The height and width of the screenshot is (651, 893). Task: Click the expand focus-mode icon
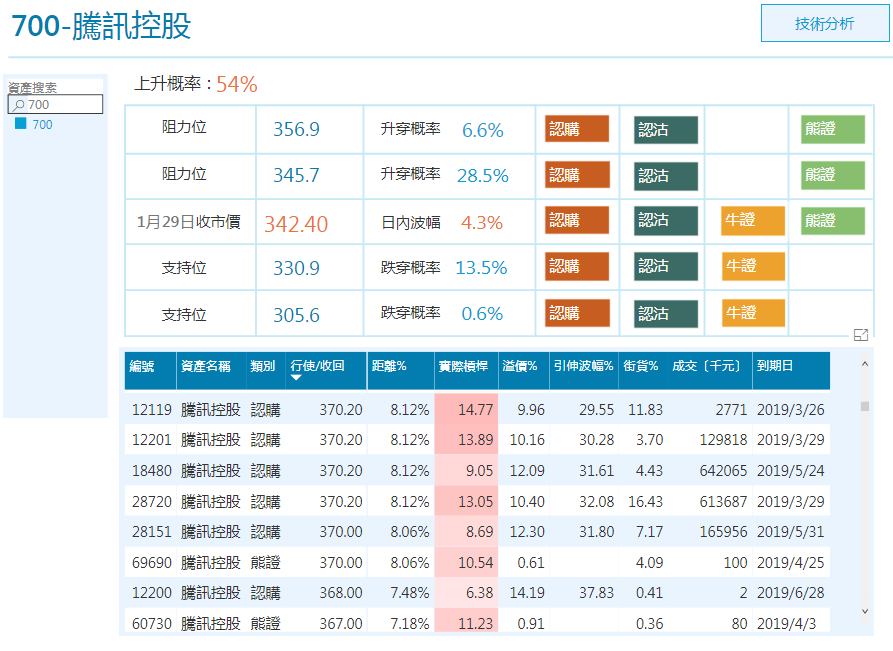(x=861, y=335)
